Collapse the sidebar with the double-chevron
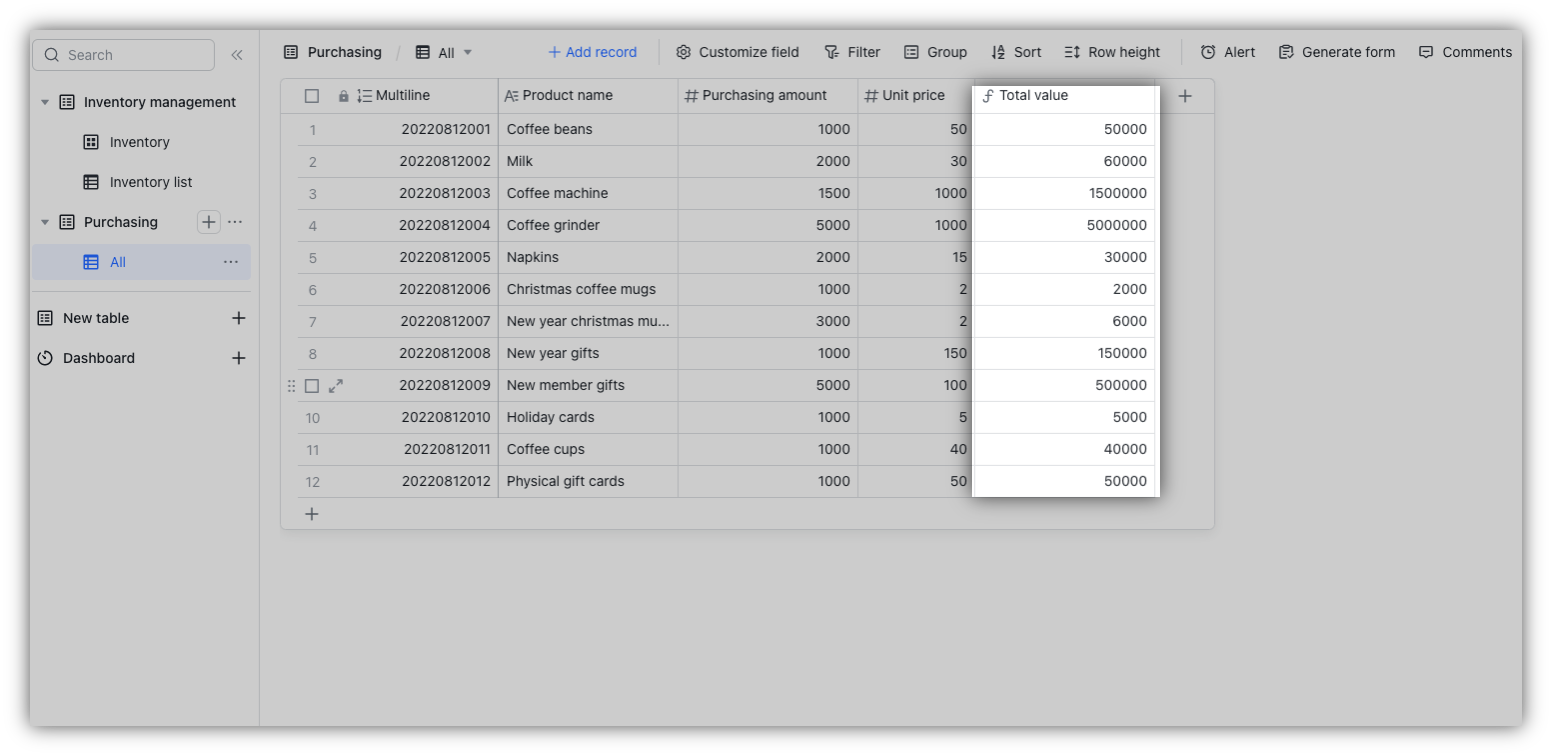The width and height of the screenshot is (1552, 756). click(237, 55)
